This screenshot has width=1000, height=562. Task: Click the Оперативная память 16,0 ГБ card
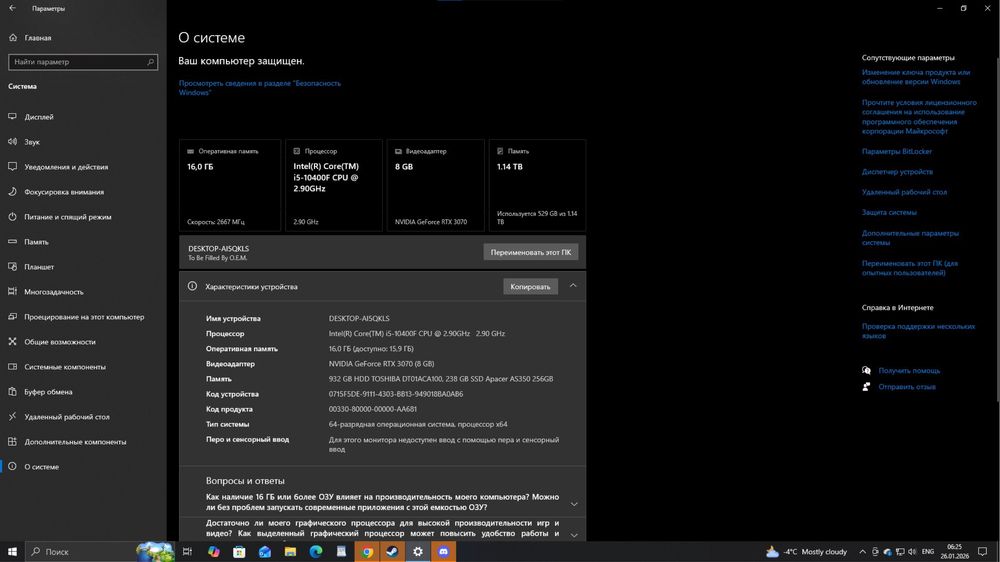(230, 185)
